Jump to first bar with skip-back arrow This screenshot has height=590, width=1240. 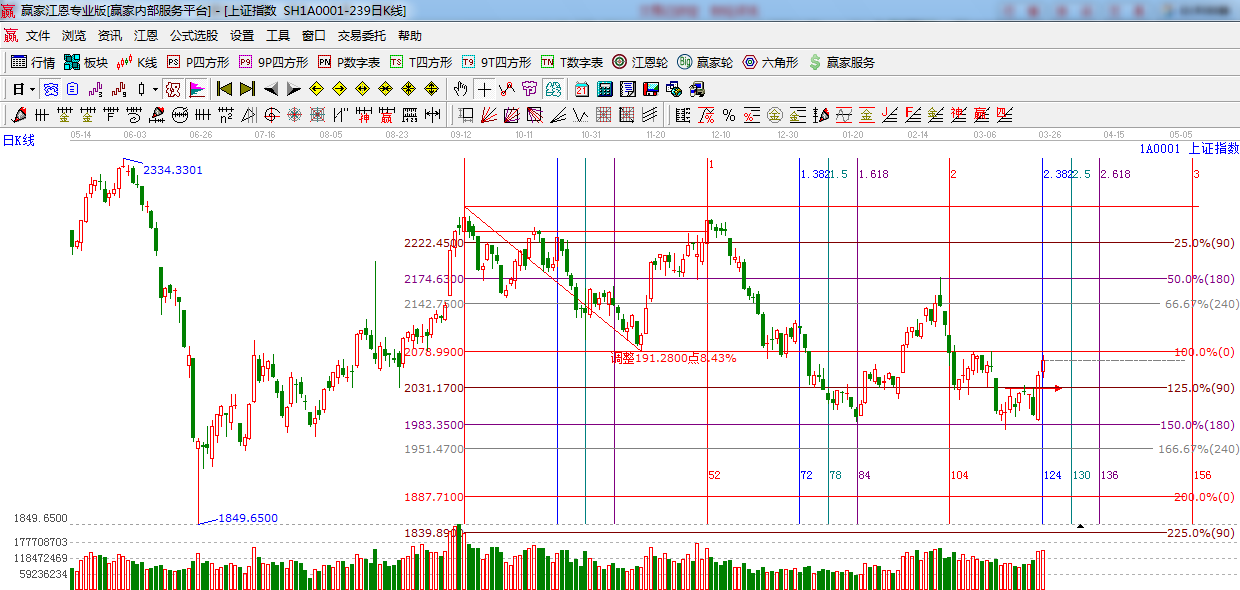(224, 89)
